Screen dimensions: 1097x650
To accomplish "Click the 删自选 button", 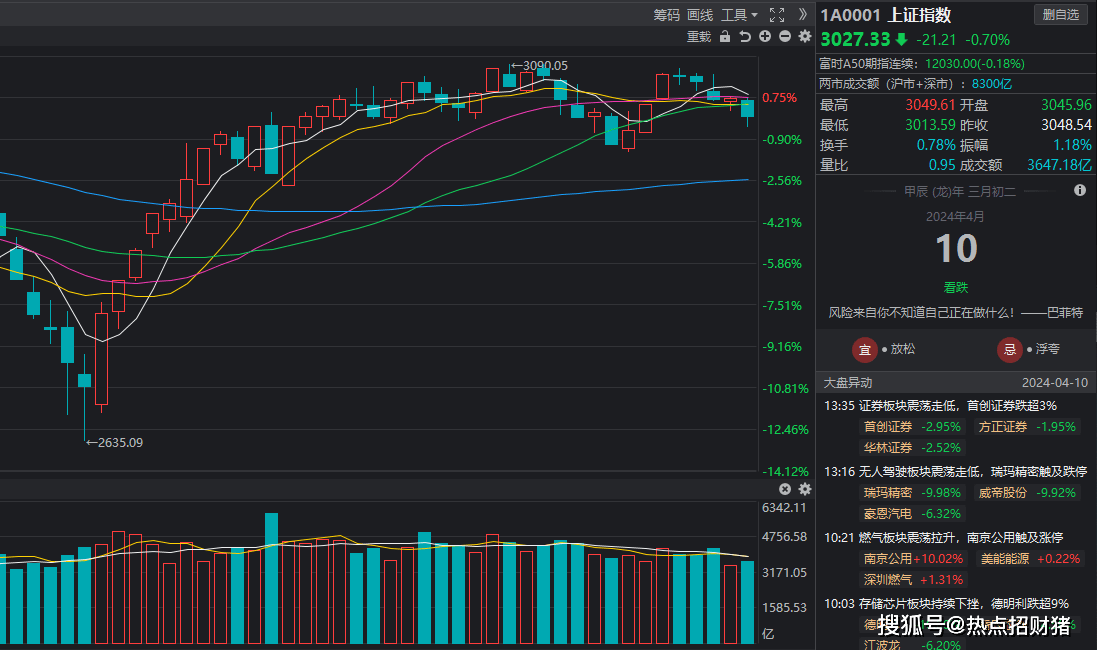I will pos(1061,15).
